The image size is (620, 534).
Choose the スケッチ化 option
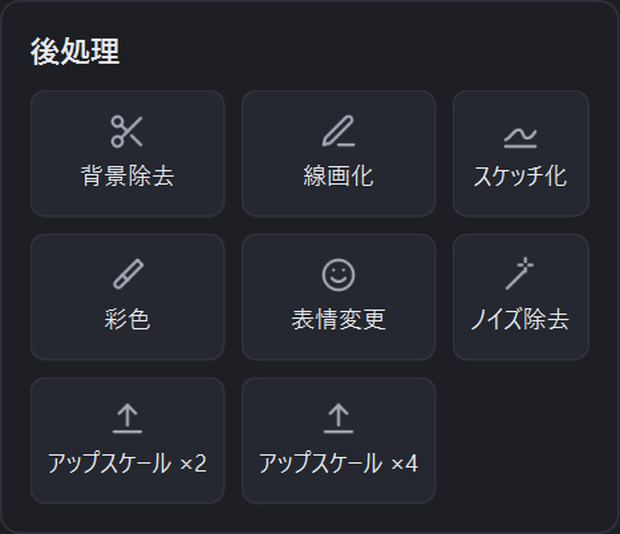521,154
